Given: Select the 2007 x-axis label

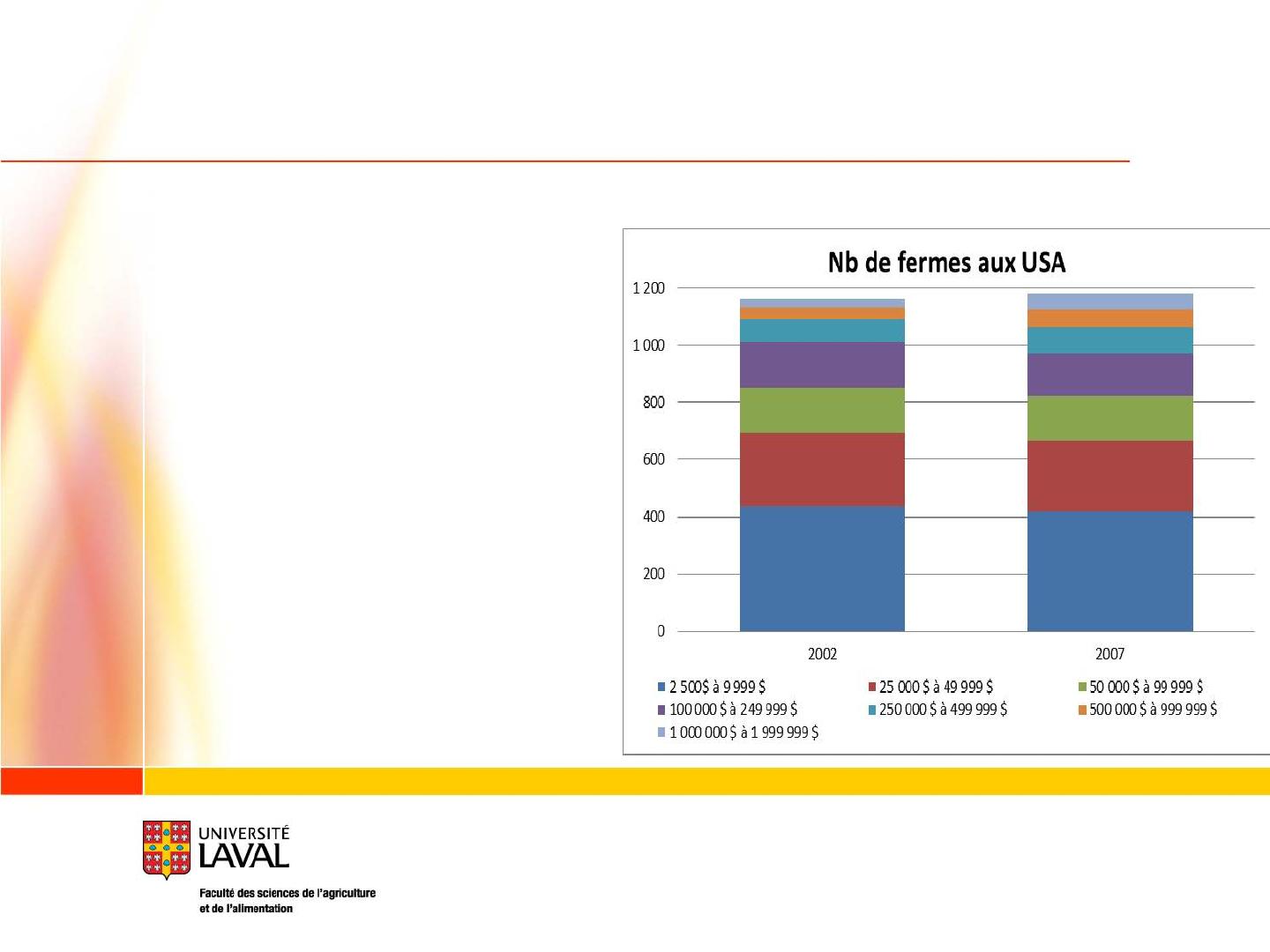Looking at the screenshot, I should [1109, 654].
